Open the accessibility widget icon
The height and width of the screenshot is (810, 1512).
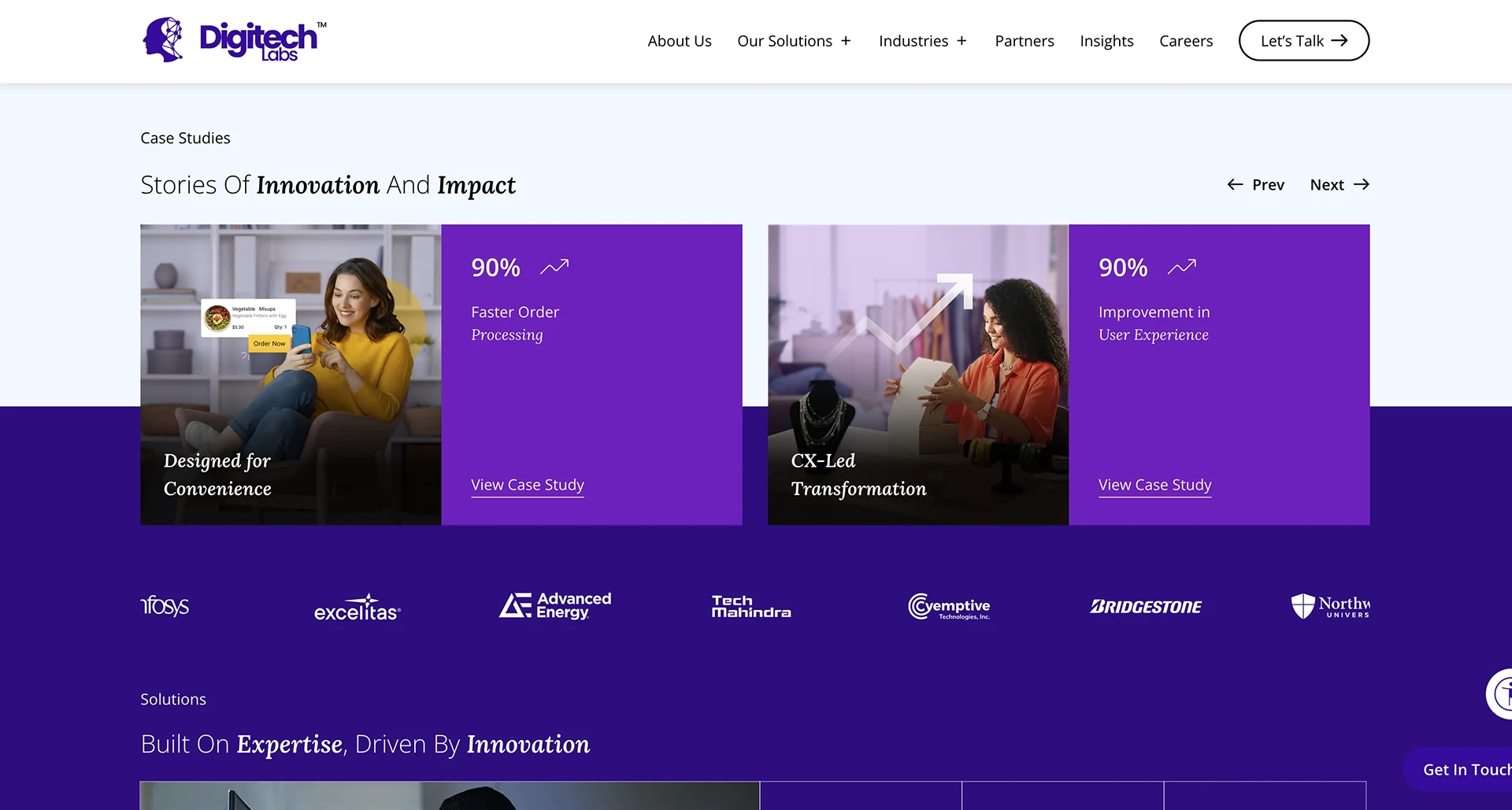click(x=1499, y=693)
